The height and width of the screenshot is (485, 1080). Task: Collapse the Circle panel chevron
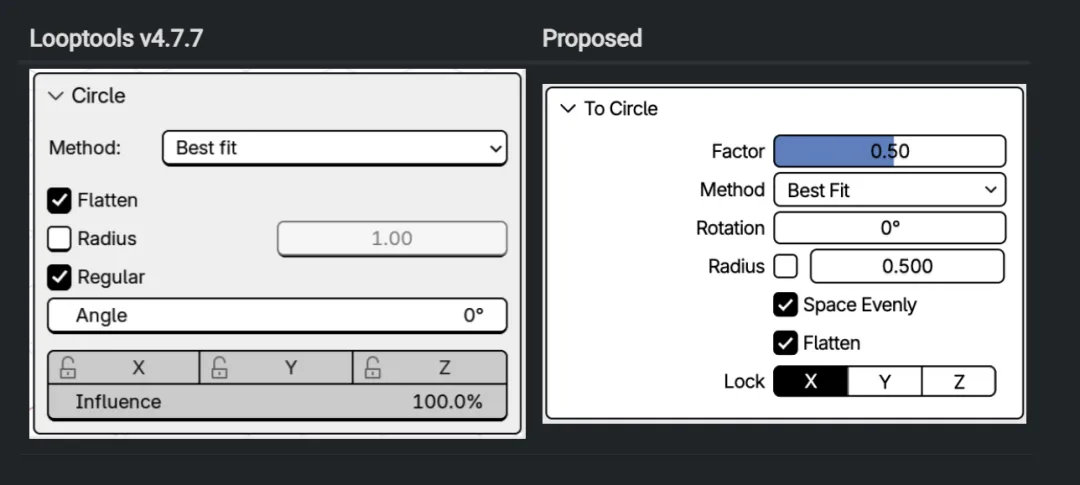click(56, 96)
